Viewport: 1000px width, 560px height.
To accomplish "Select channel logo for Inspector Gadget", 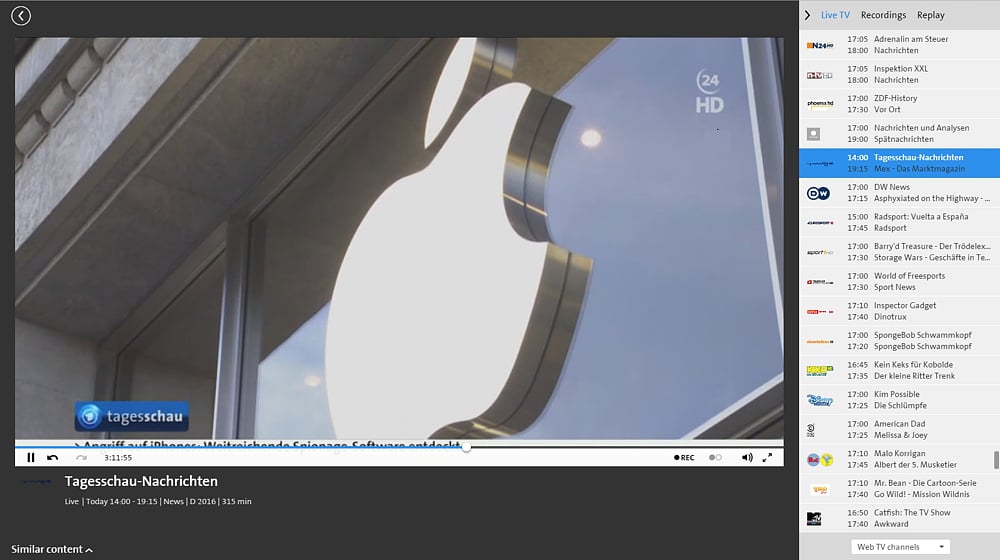I will pos(820,312).
